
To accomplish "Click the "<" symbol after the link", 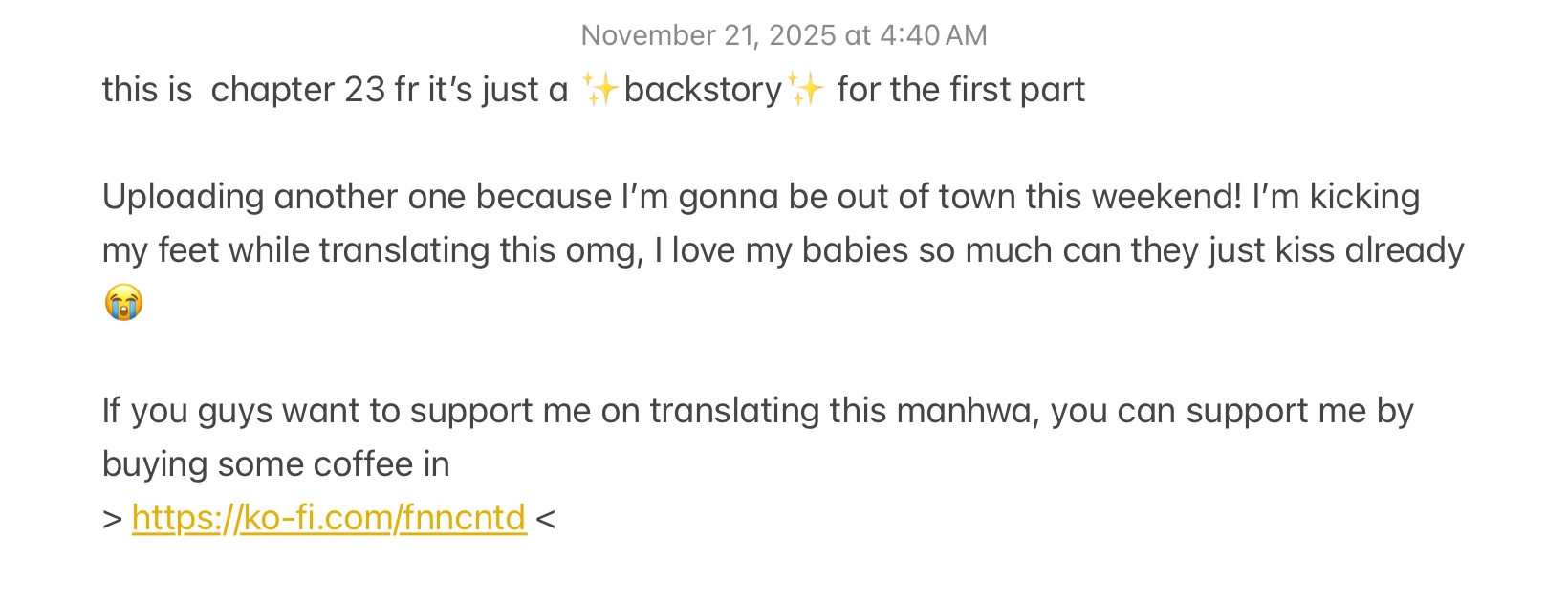I will pos(545,518).
